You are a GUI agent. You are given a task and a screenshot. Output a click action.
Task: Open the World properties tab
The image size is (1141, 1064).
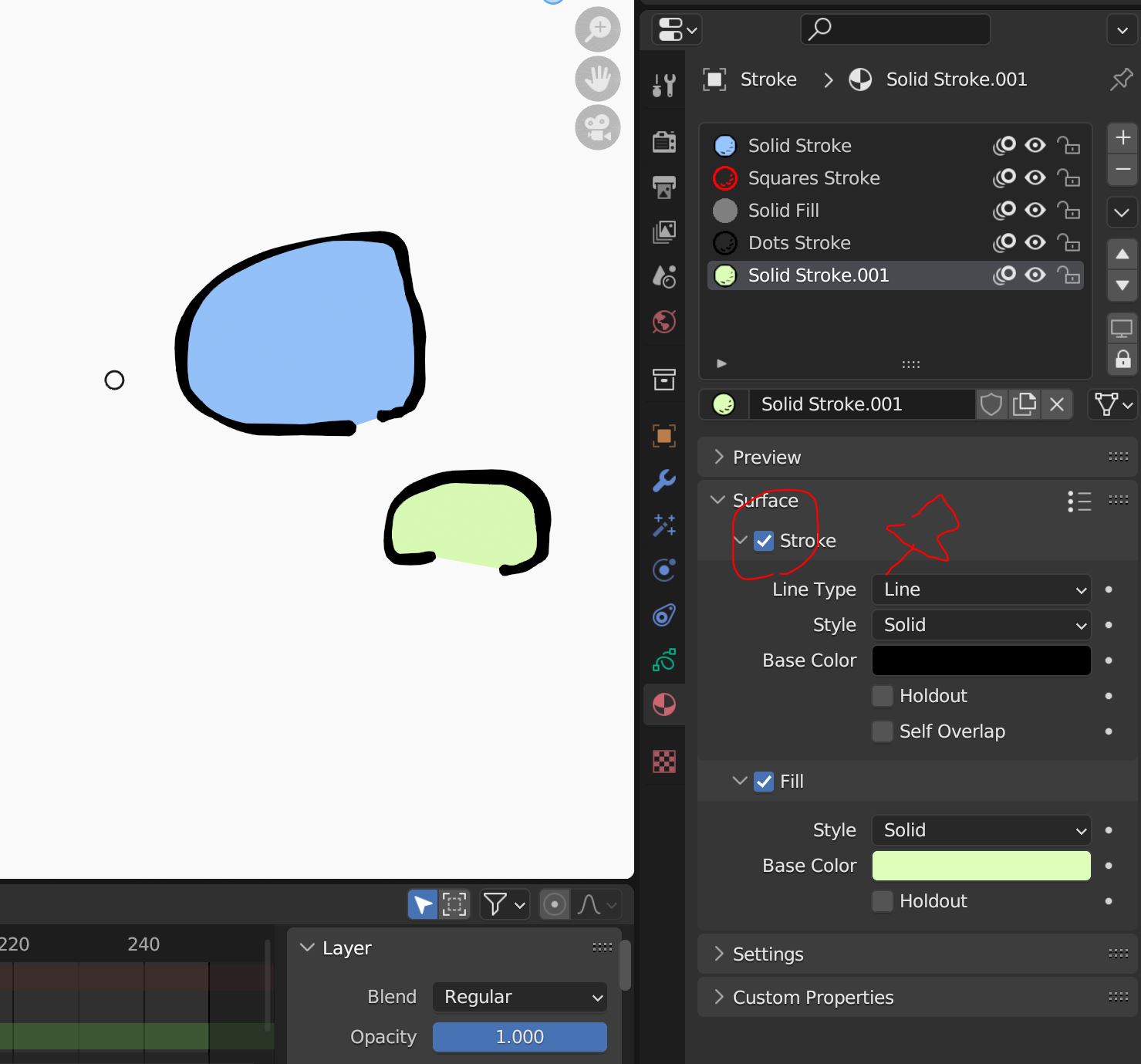664,321
